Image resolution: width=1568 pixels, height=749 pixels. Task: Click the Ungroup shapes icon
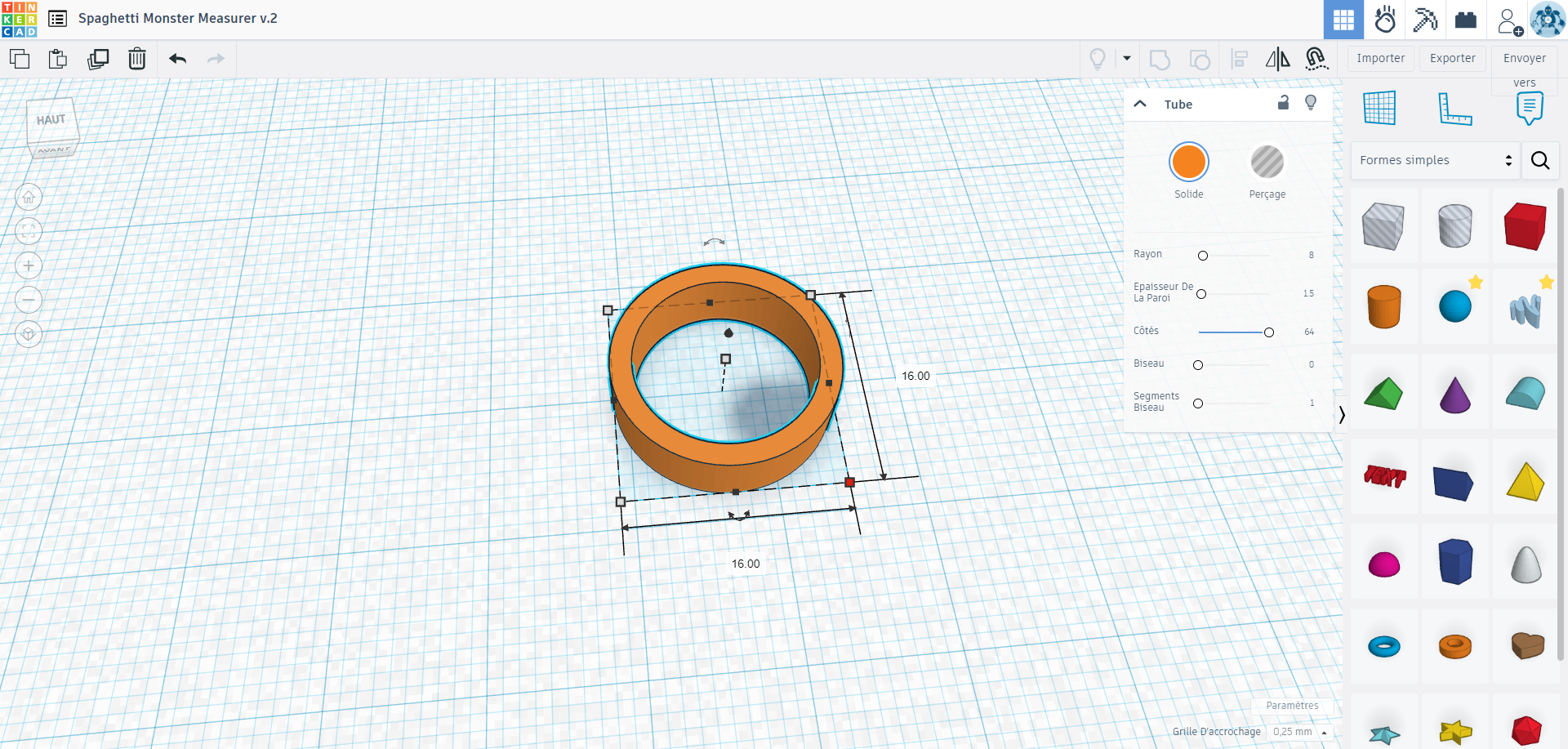(x=1200, y=59)
